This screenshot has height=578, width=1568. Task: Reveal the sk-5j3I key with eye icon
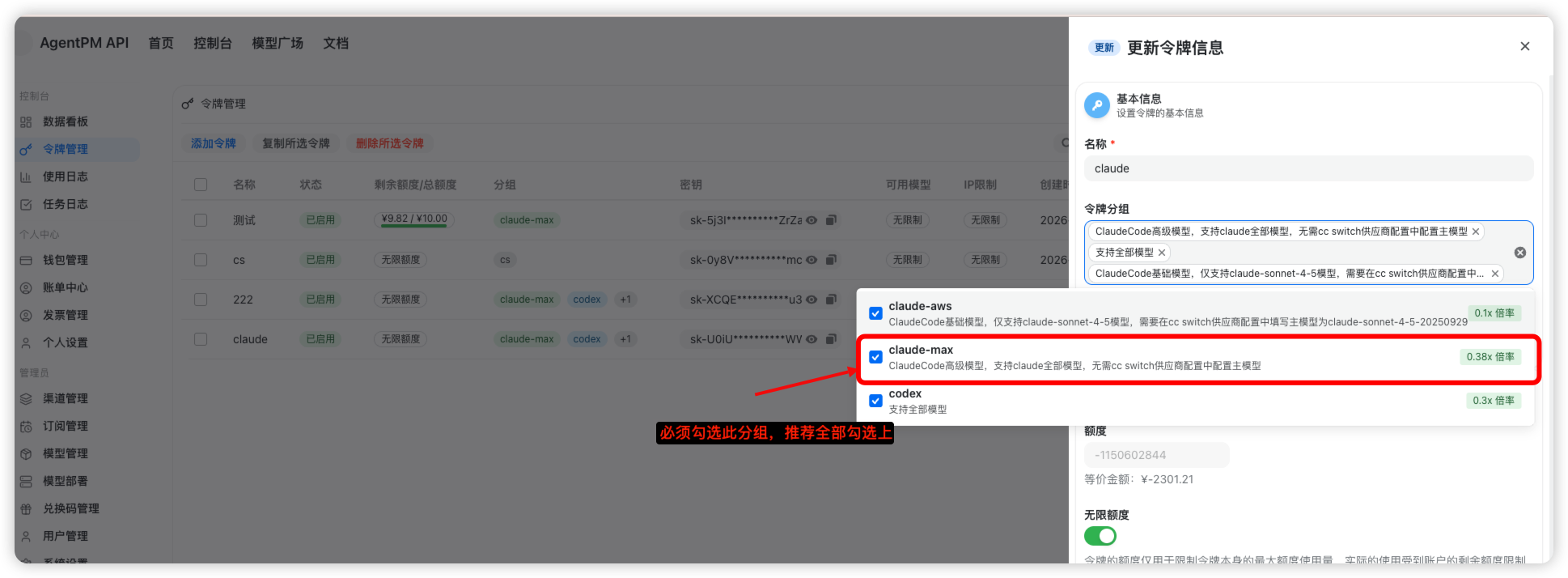tap(812, 220)
